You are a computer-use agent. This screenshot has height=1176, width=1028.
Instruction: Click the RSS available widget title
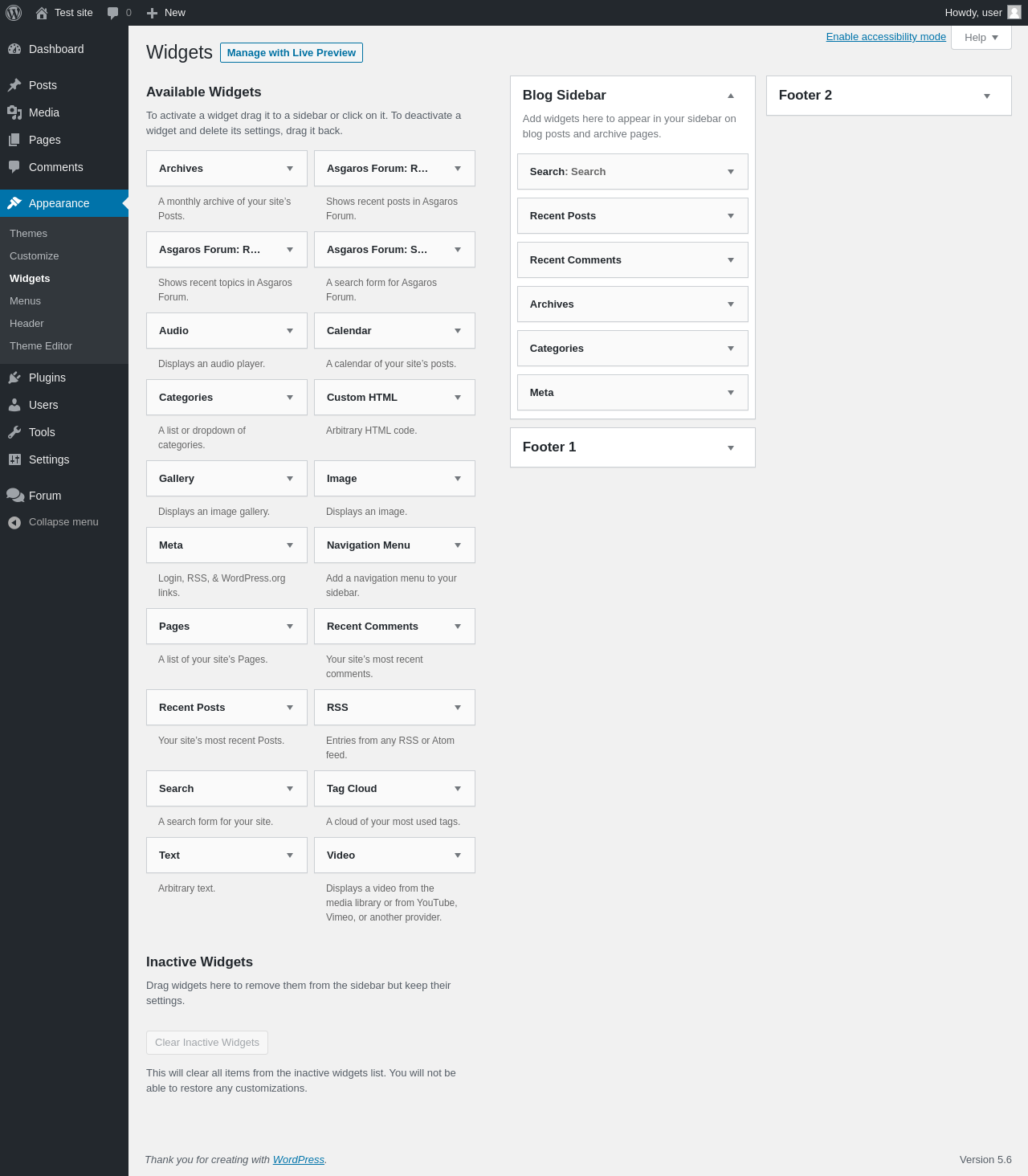(x=337, y=708)
